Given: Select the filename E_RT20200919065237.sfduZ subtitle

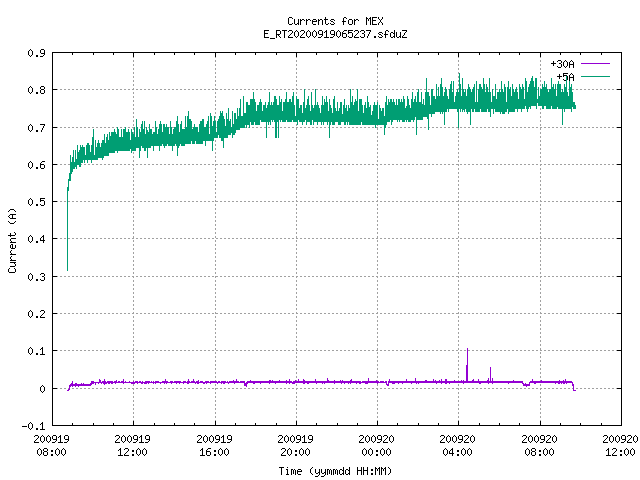Looking at the screenshot, I should tap(335, 34).
